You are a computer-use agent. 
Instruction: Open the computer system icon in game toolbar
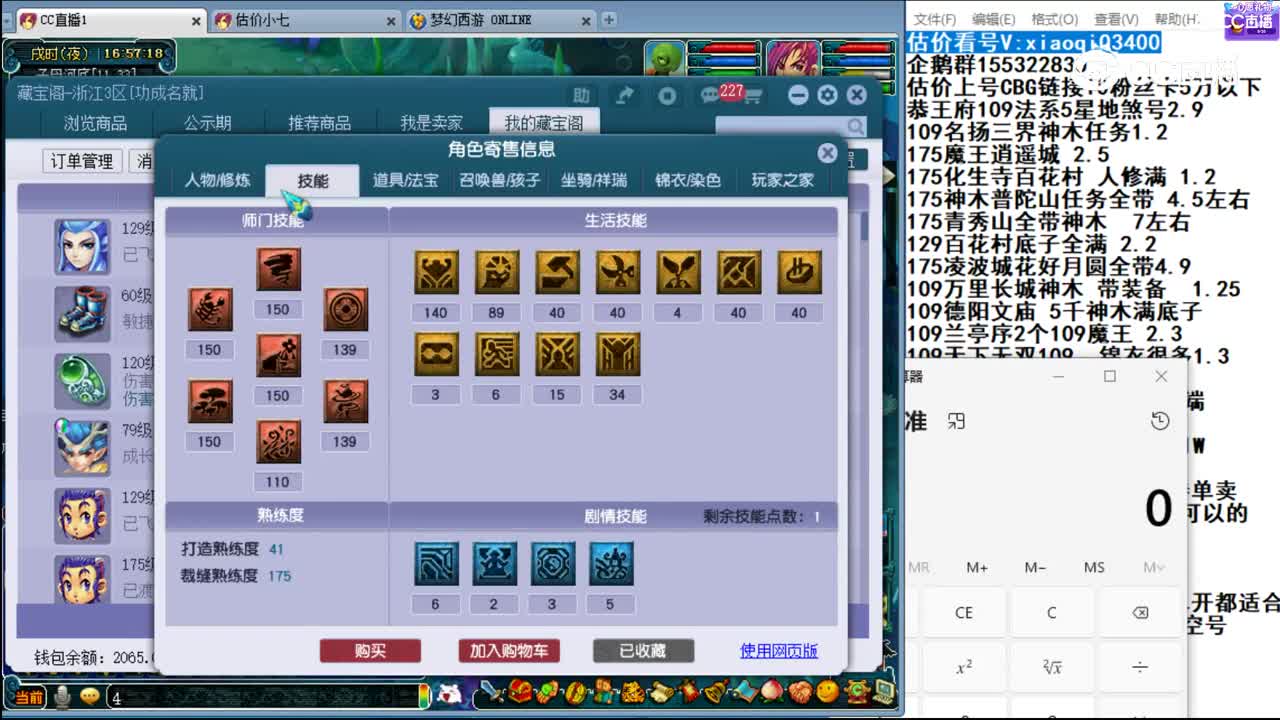884,692
